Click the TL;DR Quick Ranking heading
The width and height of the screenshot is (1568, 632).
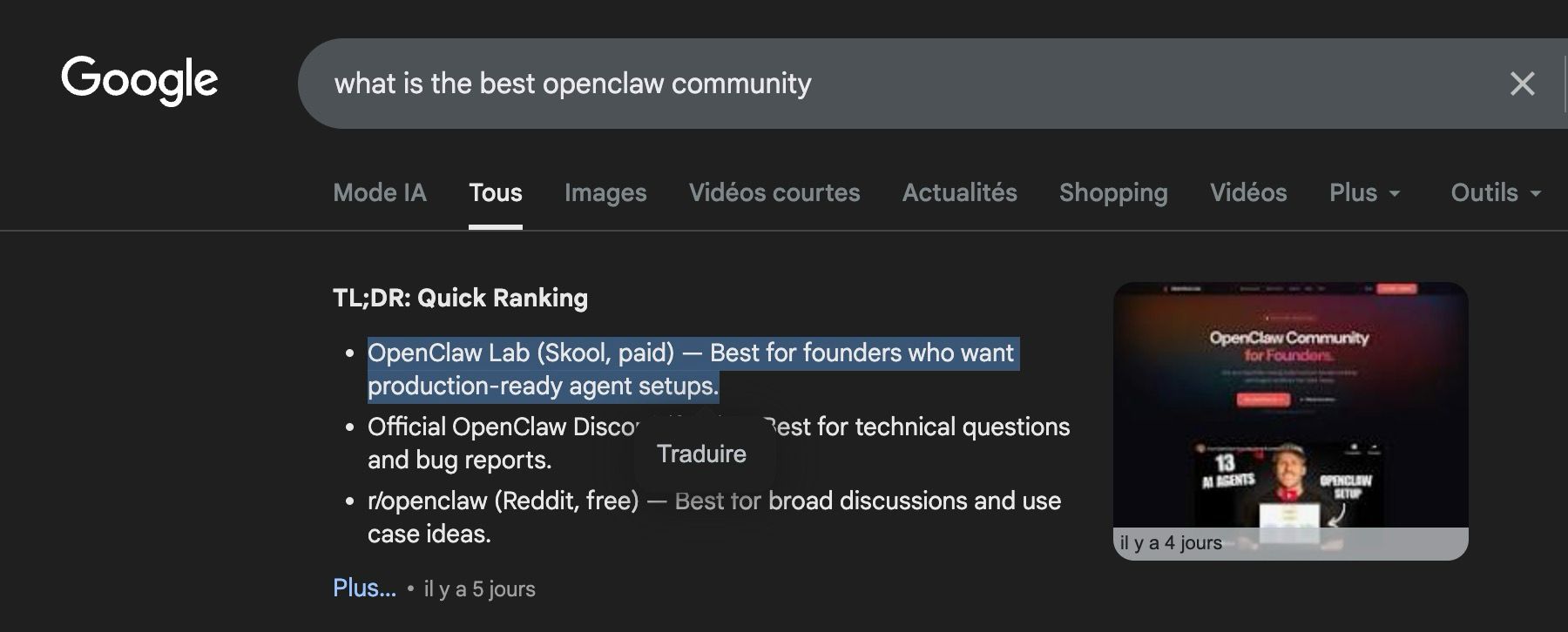(x=460, y=298)
